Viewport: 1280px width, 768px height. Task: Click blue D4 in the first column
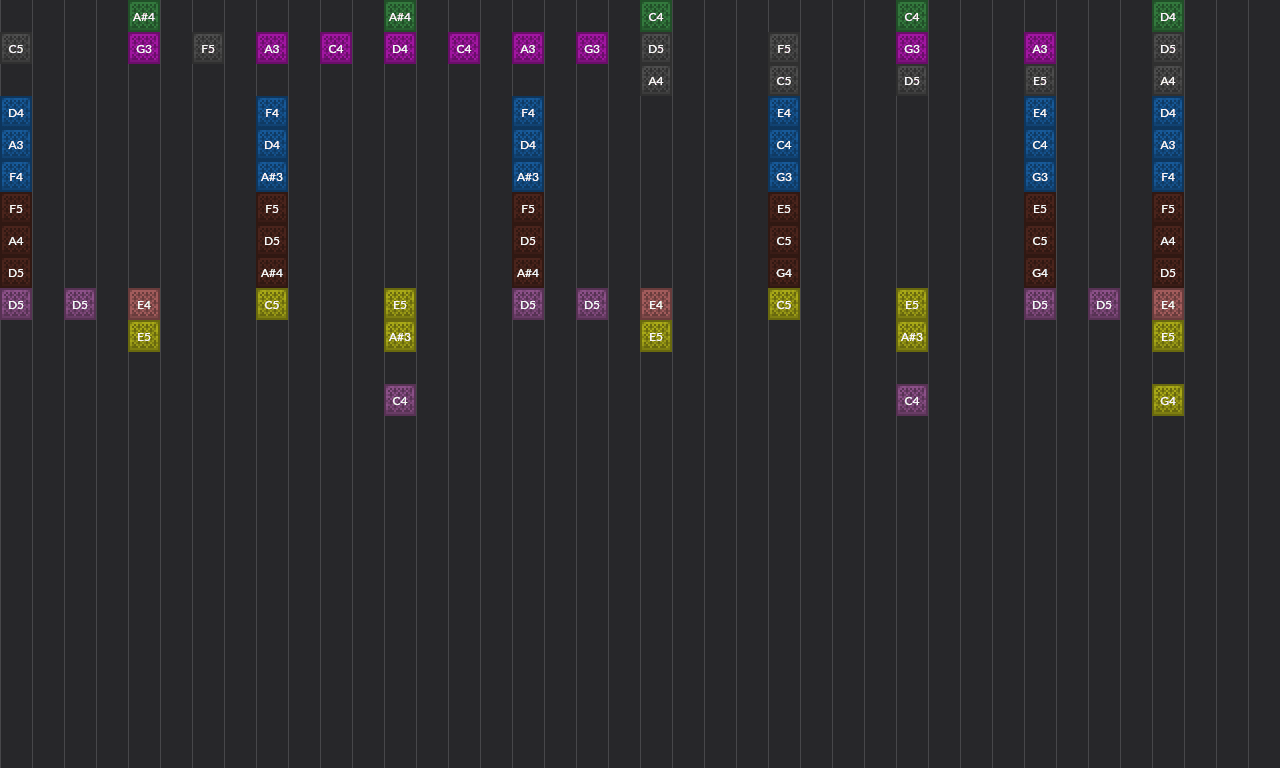[x=16, y=112]
